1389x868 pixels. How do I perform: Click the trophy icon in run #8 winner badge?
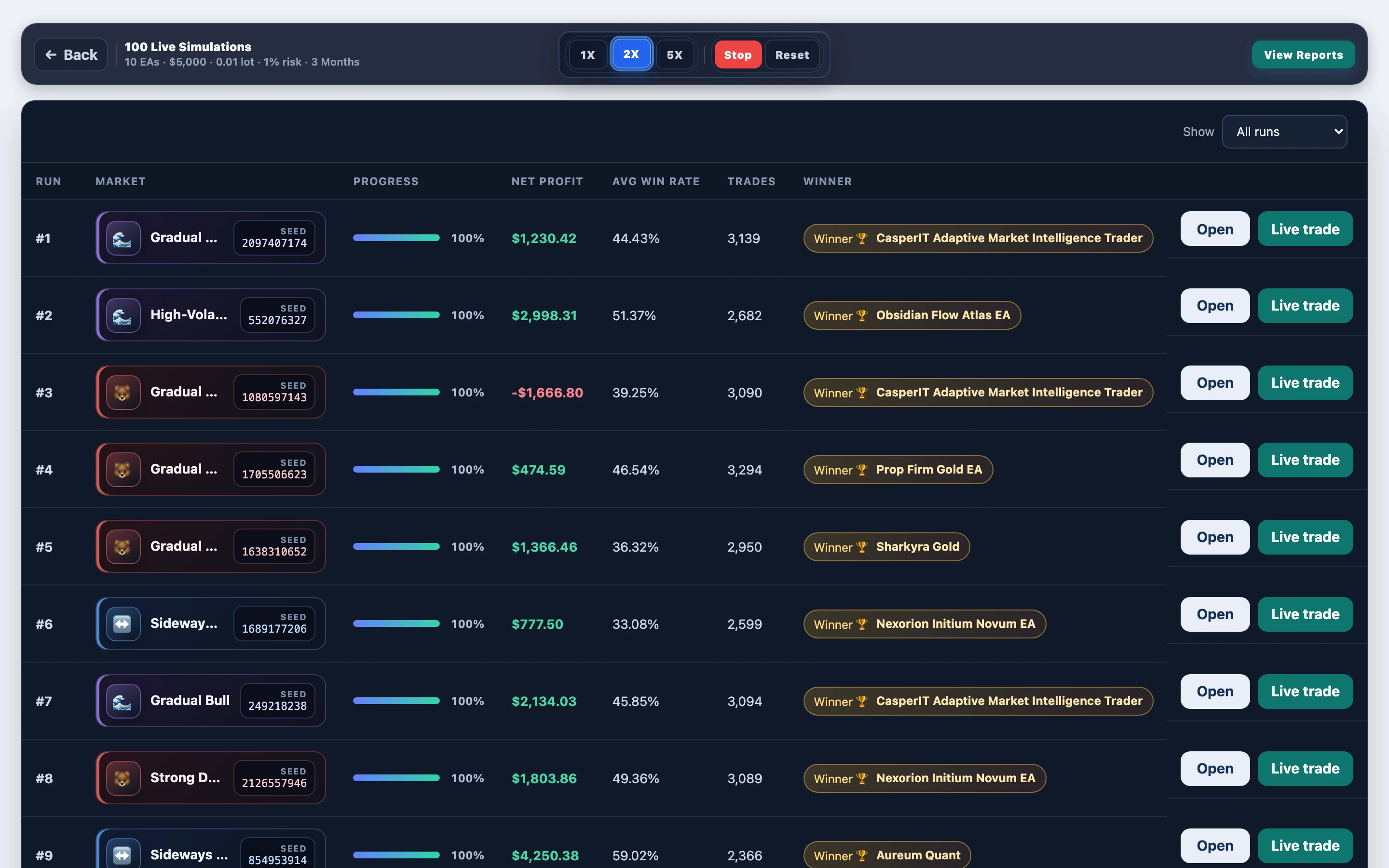pos(861,778)
